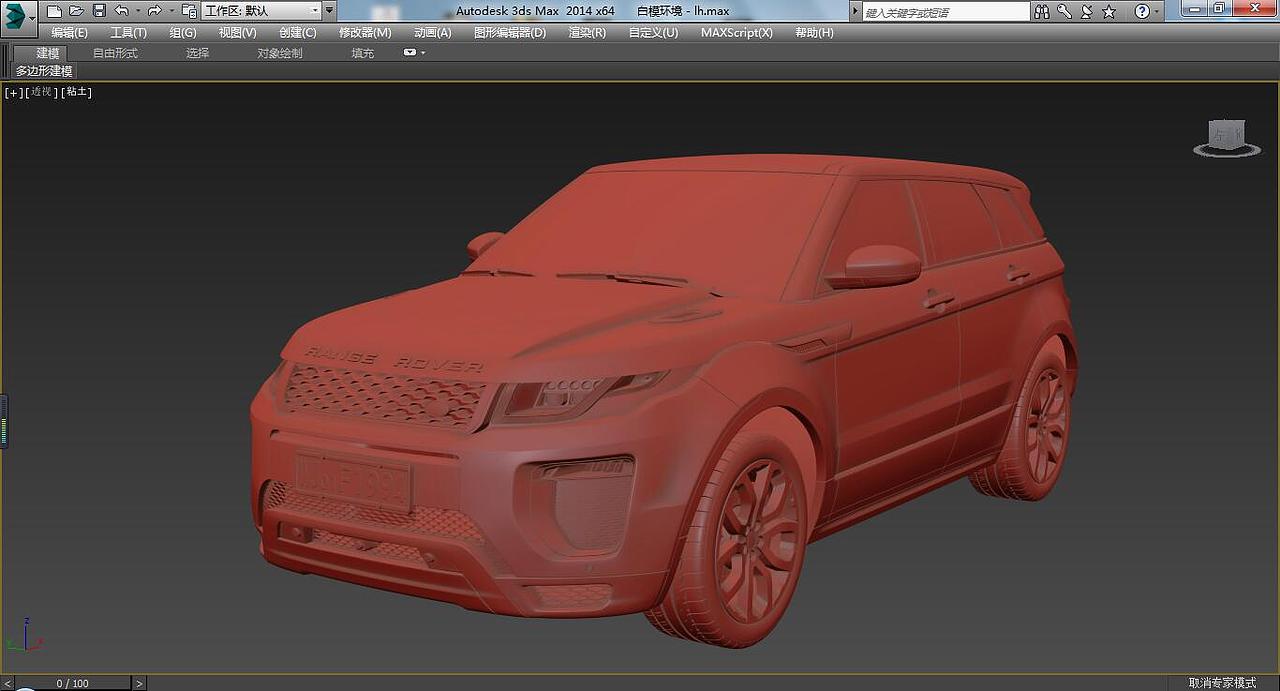This screenshot has height=691, width=1280.
Task: Click the left-edge collapsed panel handle
Action: click(3, 420)
